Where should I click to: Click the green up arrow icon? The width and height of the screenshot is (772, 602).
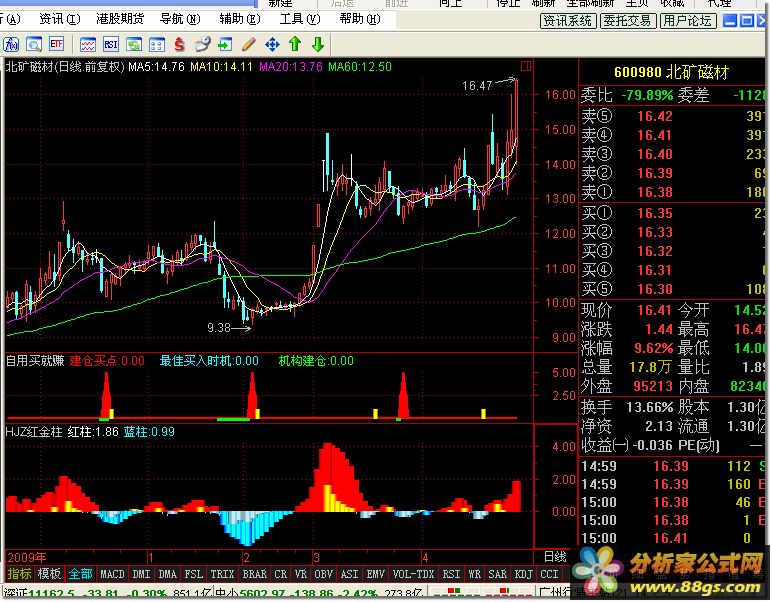point(295,44)
